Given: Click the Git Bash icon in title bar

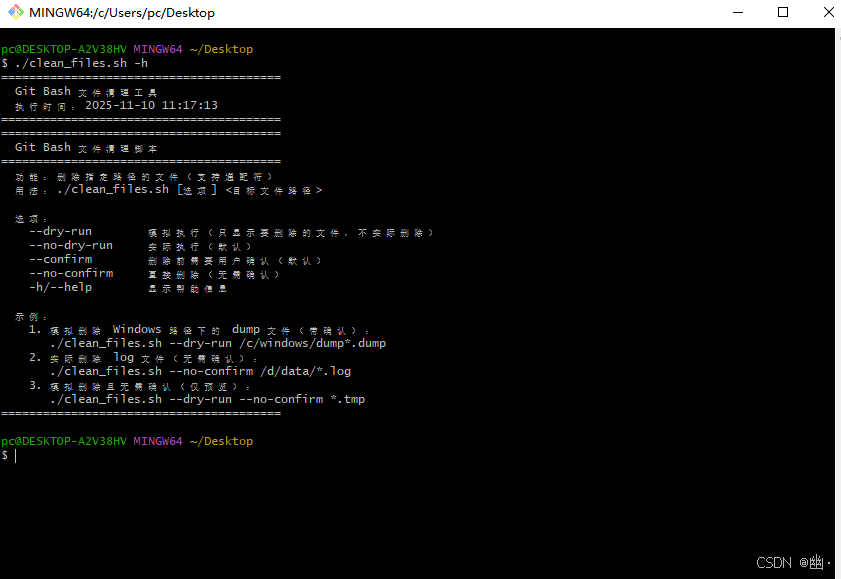Looking at the screenshot, I should (16, 12).
